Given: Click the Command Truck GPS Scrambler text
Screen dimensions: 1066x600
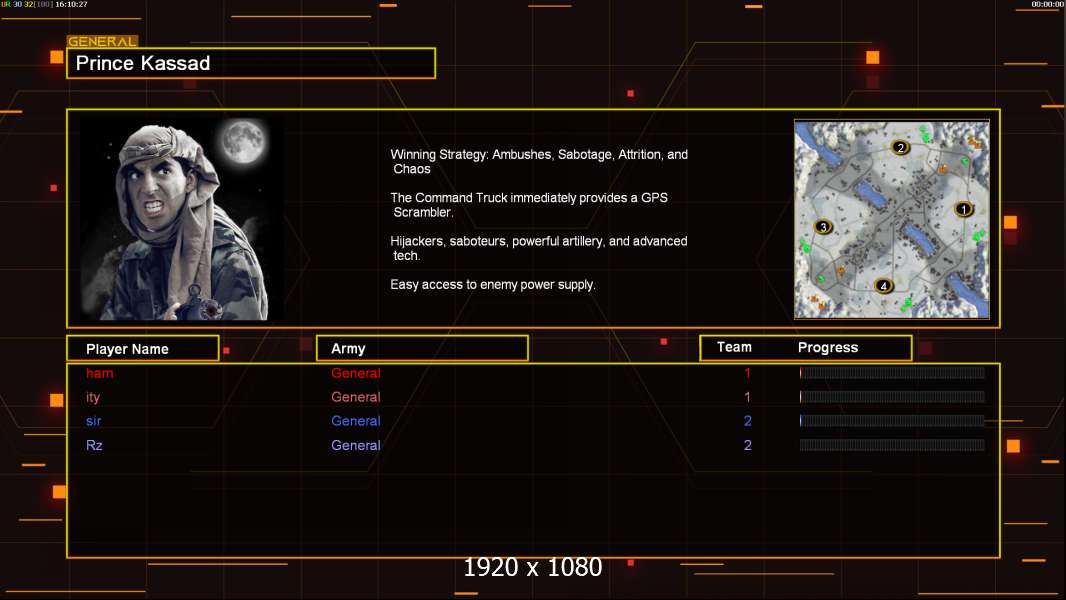Looking at the screenshot, I should (529, 205).
